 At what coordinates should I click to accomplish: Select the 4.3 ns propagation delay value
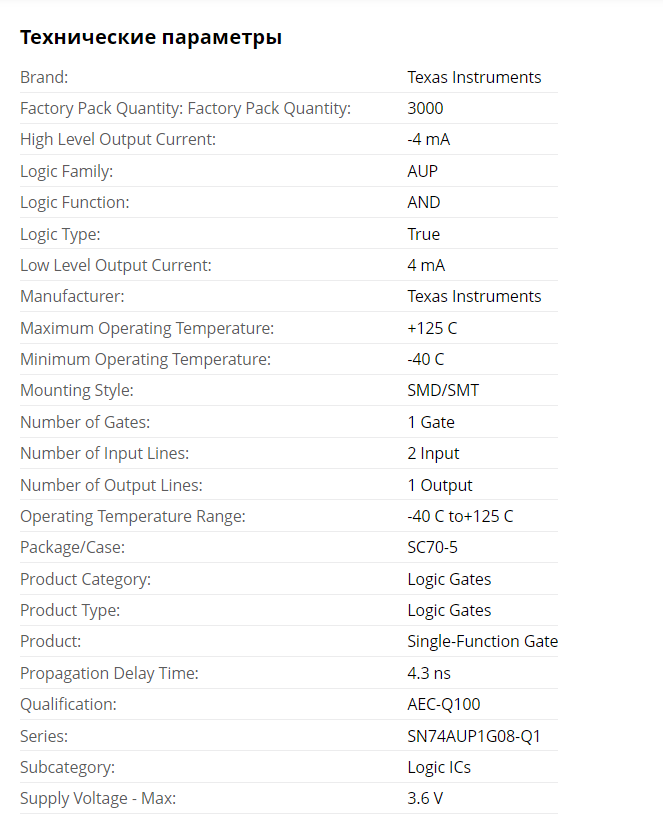pos(428,673)
